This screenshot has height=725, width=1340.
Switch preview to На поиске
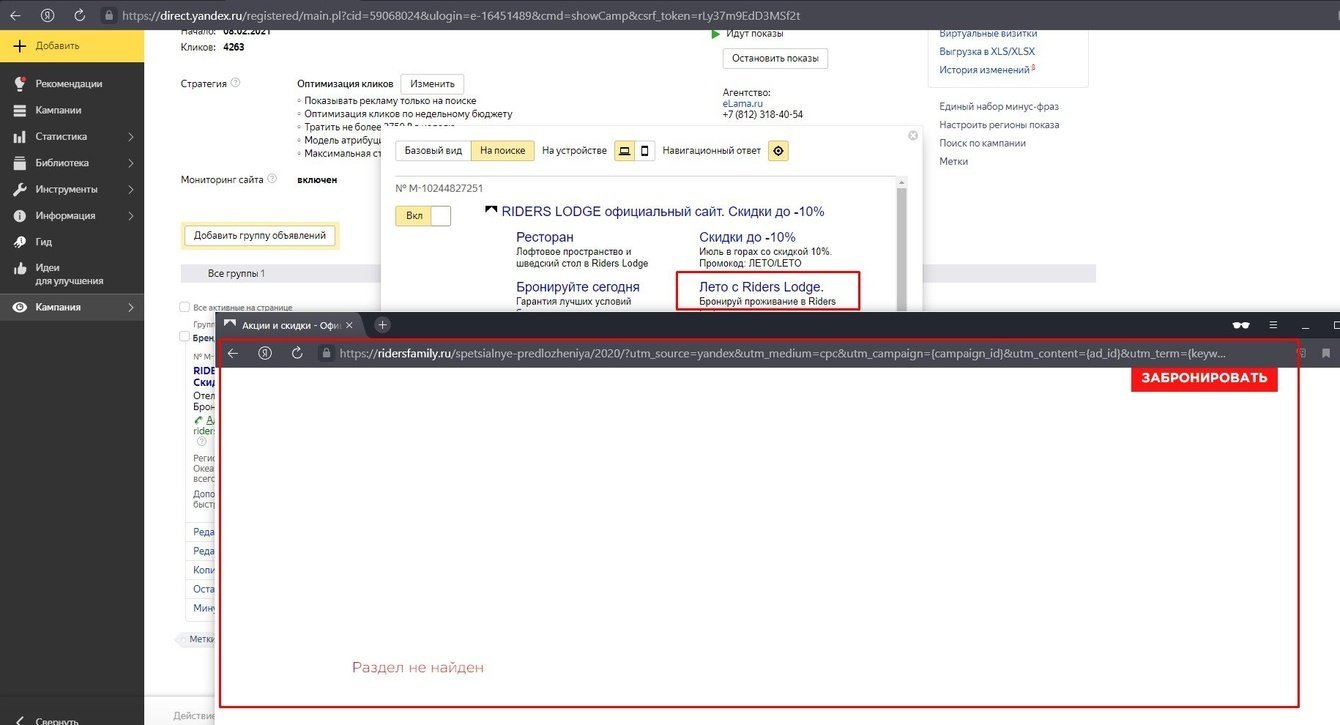click(502, 151)
